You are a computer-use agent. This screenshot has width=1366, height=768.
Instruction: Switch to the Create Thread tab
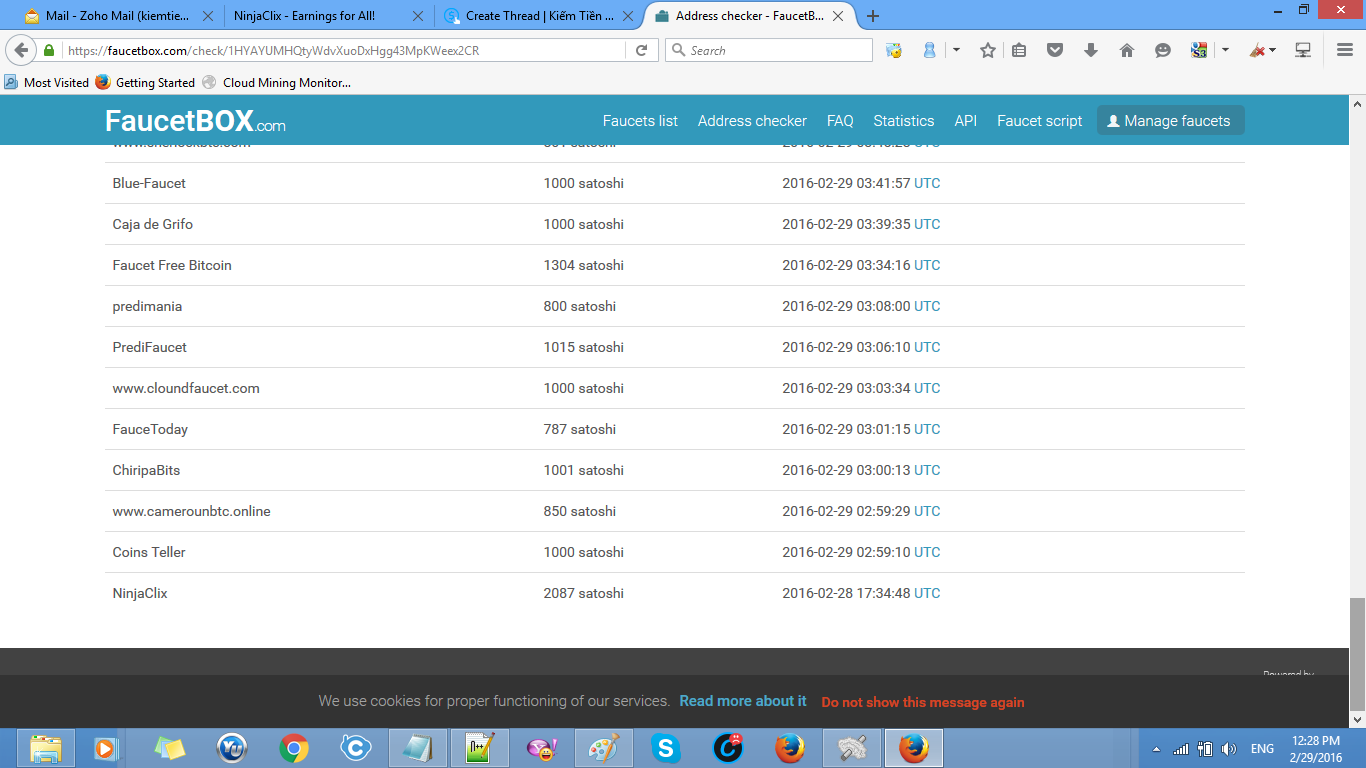[x=540, y=16]
